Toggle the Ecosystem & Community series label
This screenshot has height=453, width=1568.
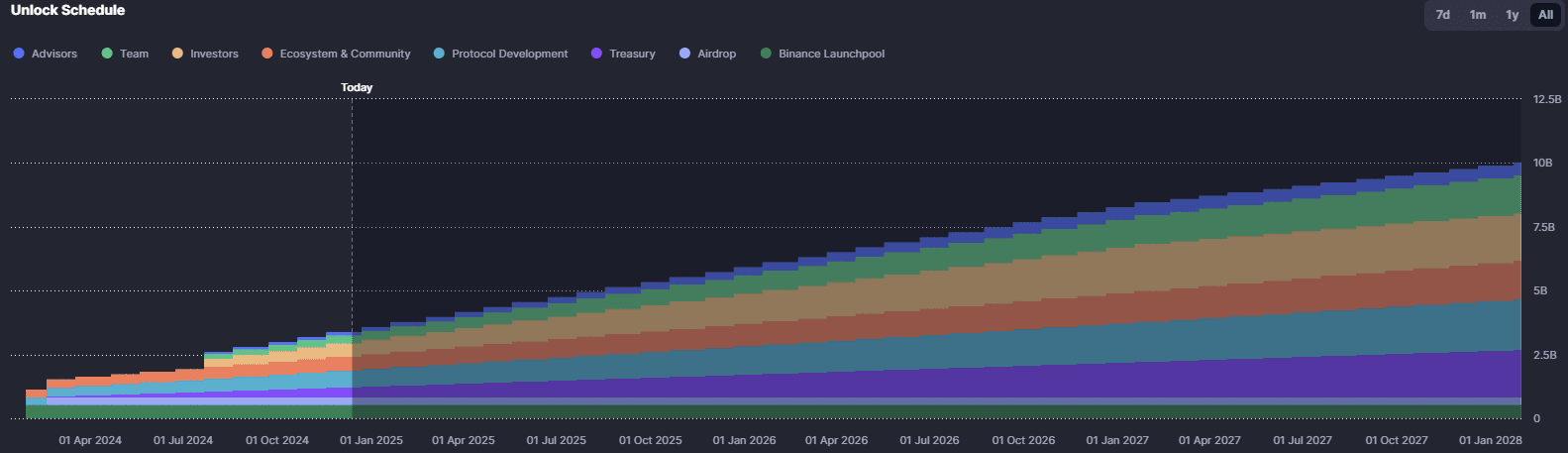345,54
